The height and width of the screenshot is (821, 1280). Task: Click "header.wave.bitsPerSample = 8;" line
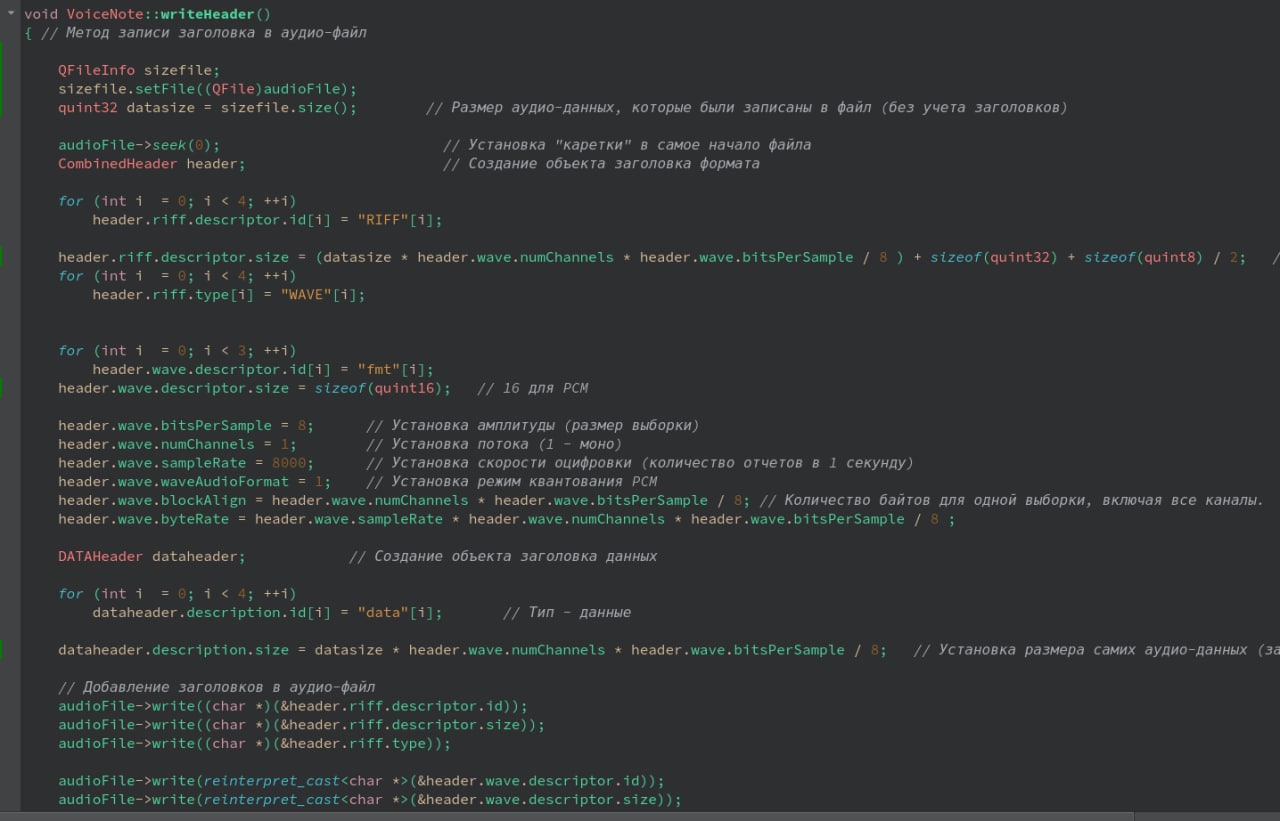tap(185, 426)
